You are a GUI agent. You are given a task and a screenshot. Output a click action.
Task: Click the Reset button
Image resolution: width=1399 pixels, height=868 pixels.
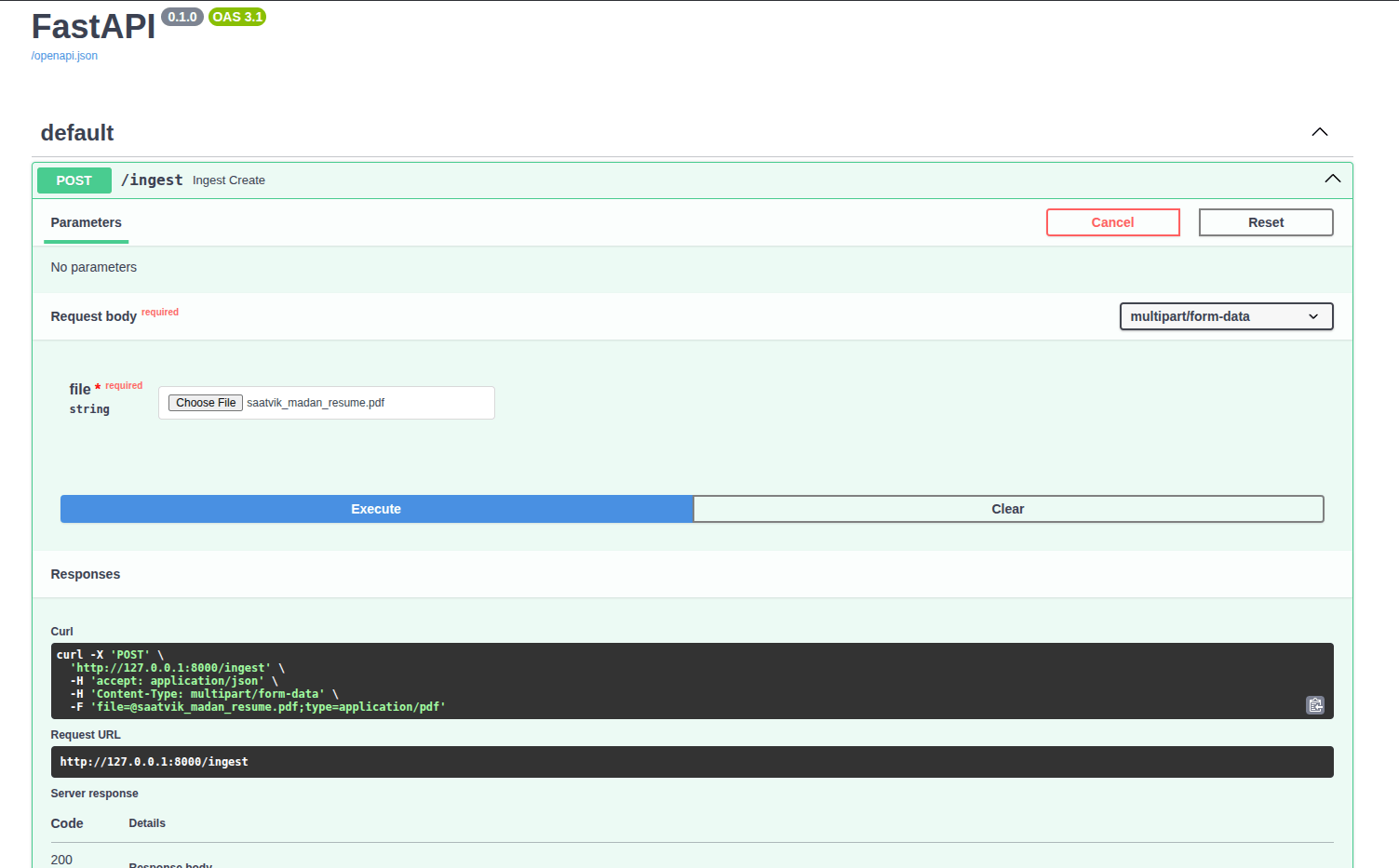pos(1266,222)
